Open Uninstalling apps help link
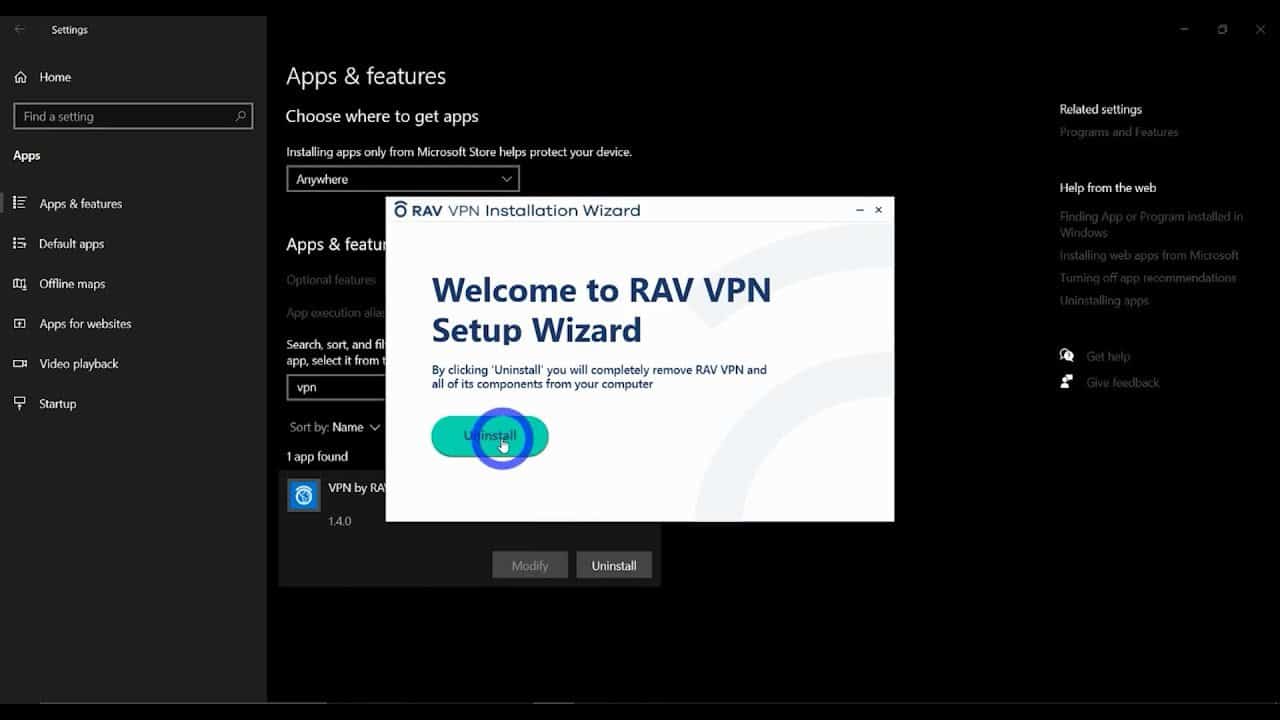 1104,300
